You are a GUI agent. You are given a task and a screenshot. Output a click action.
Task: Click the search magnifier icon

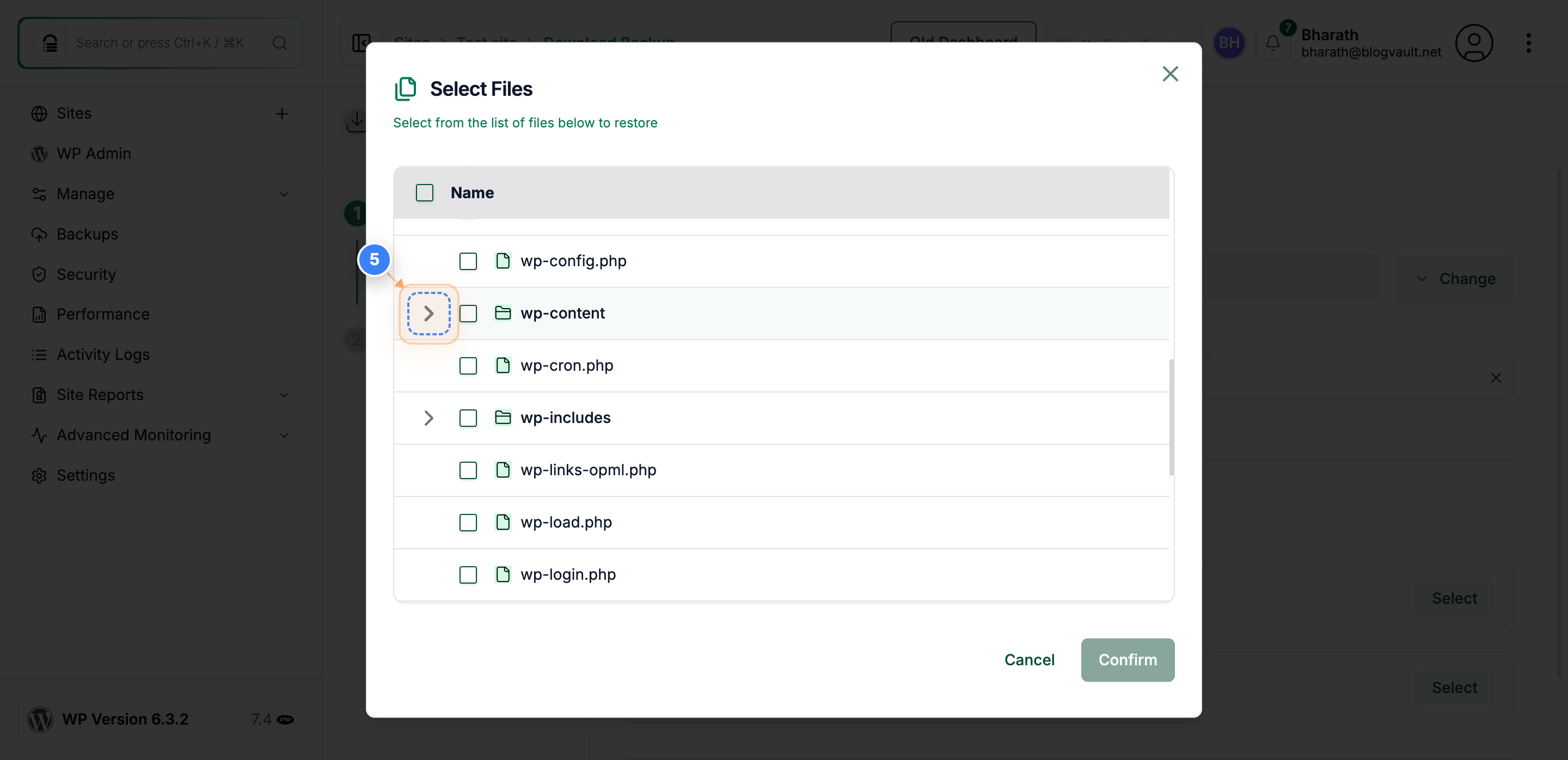pos(279,42)
